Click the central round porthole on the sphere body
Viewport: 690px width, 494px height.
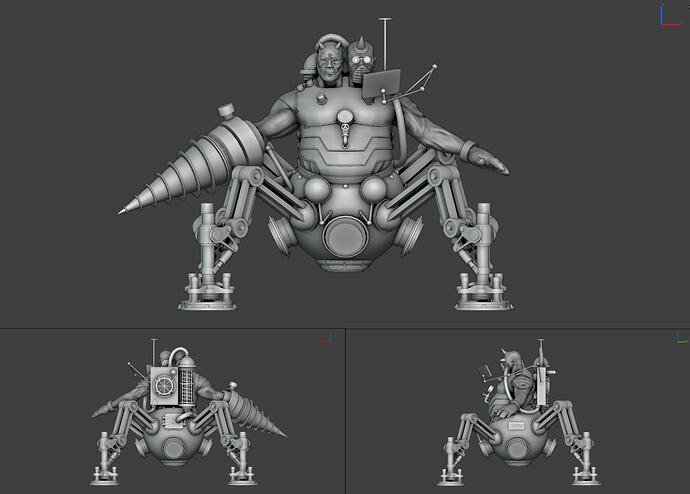345,239
